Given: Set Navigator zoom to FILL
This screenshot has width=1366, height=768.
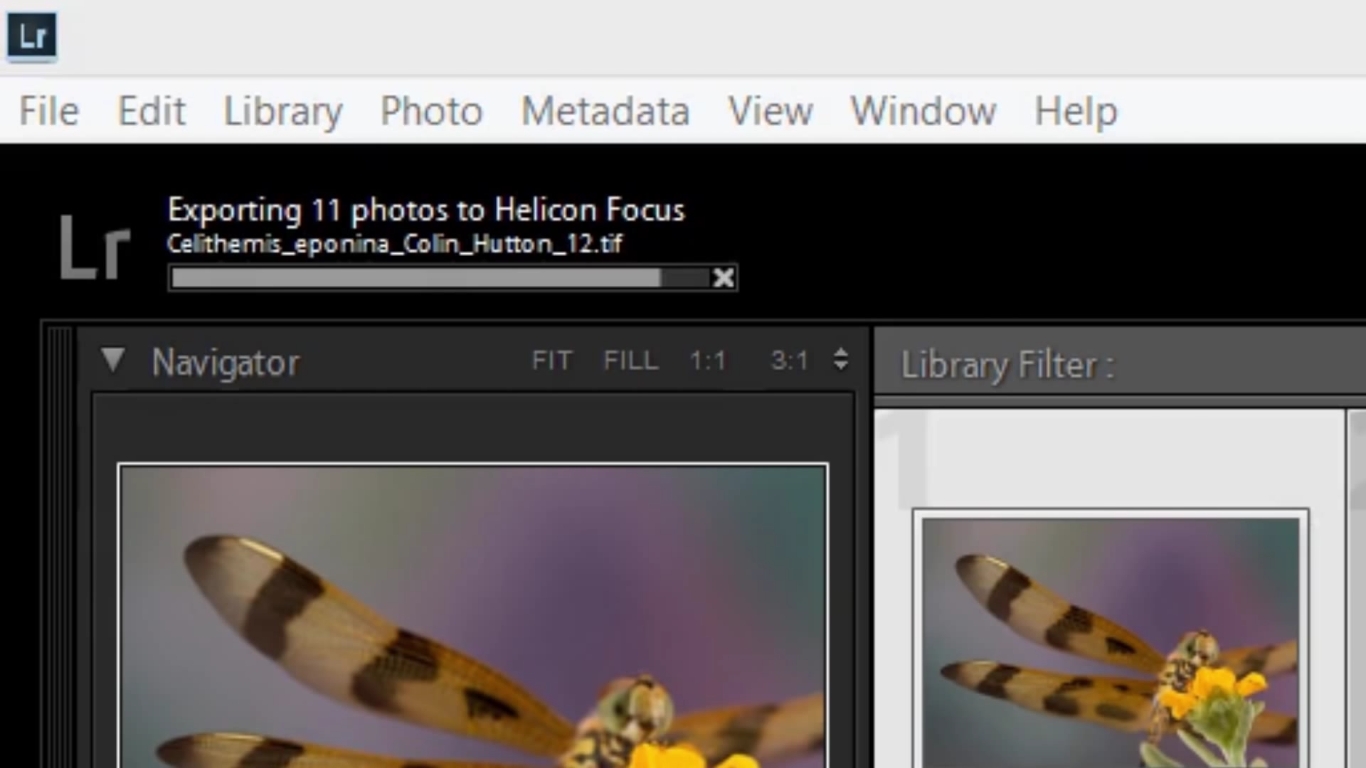Looking at the screenshot, I should click(x=630, y=361).
